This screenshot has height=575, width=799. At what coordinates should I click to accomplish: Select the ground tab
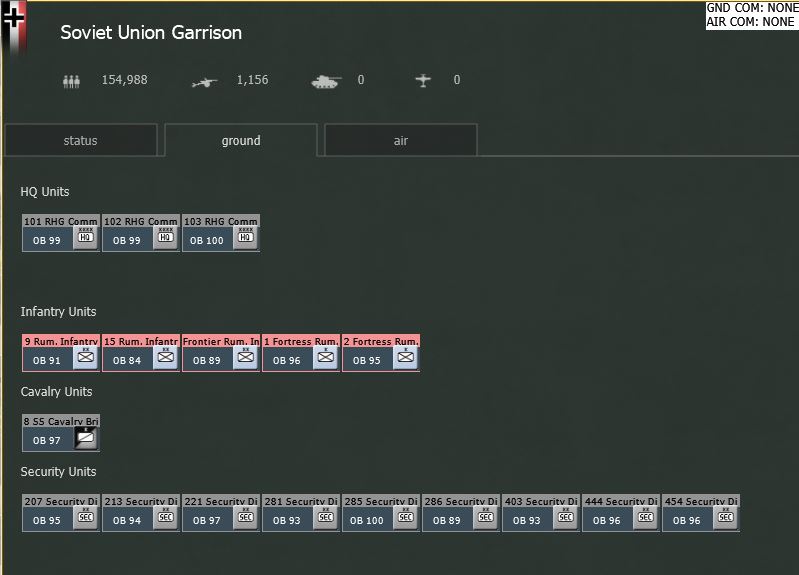[x=241, y=140]
